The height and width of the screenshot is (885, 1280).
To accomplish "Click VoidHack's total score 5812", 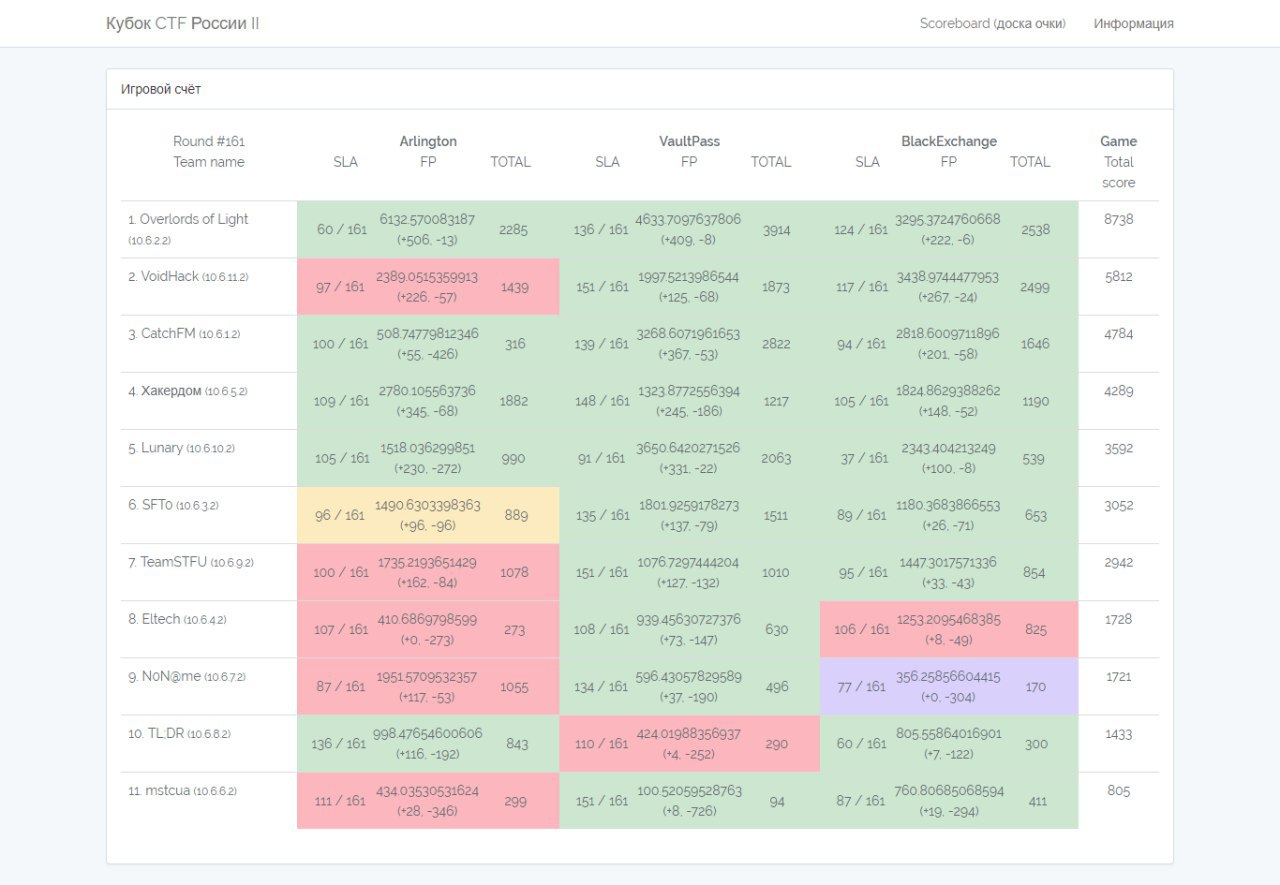I will (x=1119, y=276).
